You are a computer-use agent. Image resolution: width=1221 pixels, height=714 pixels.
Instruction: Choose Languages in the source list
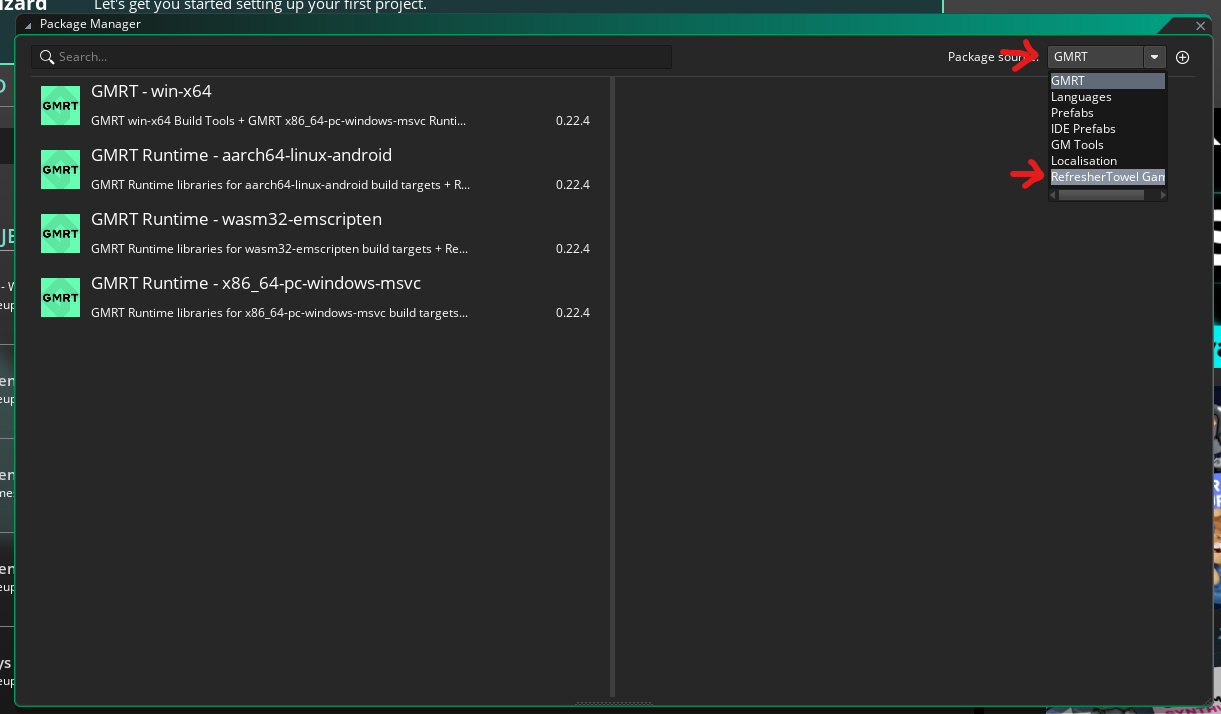[x=1107, y=97]
